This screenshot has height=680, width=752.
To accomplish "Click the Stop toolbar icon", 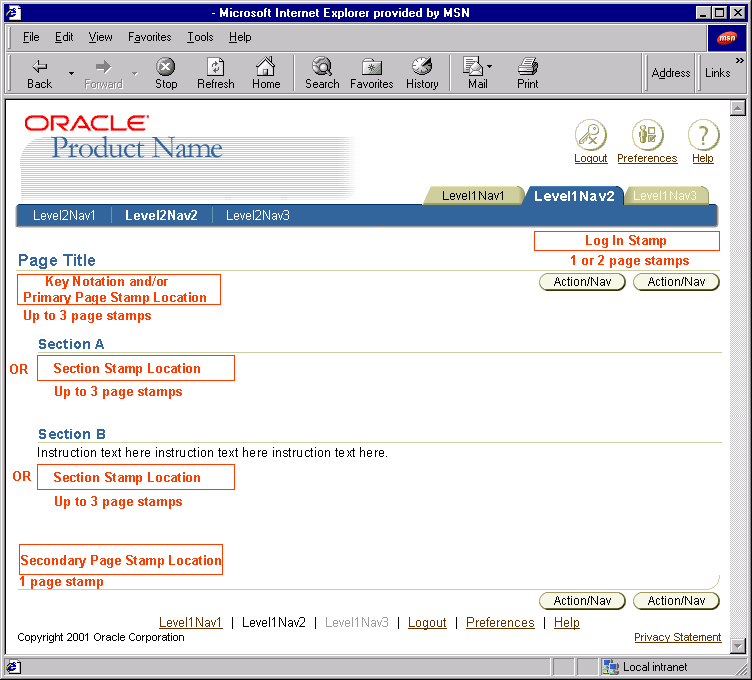I will pos(166,73).
